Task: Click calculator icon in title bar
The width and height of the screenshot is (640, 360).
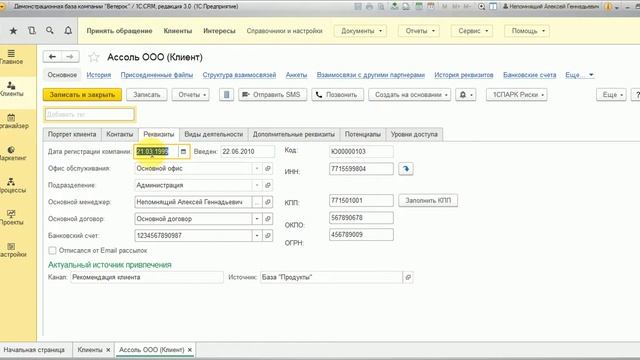Action: 419,7
